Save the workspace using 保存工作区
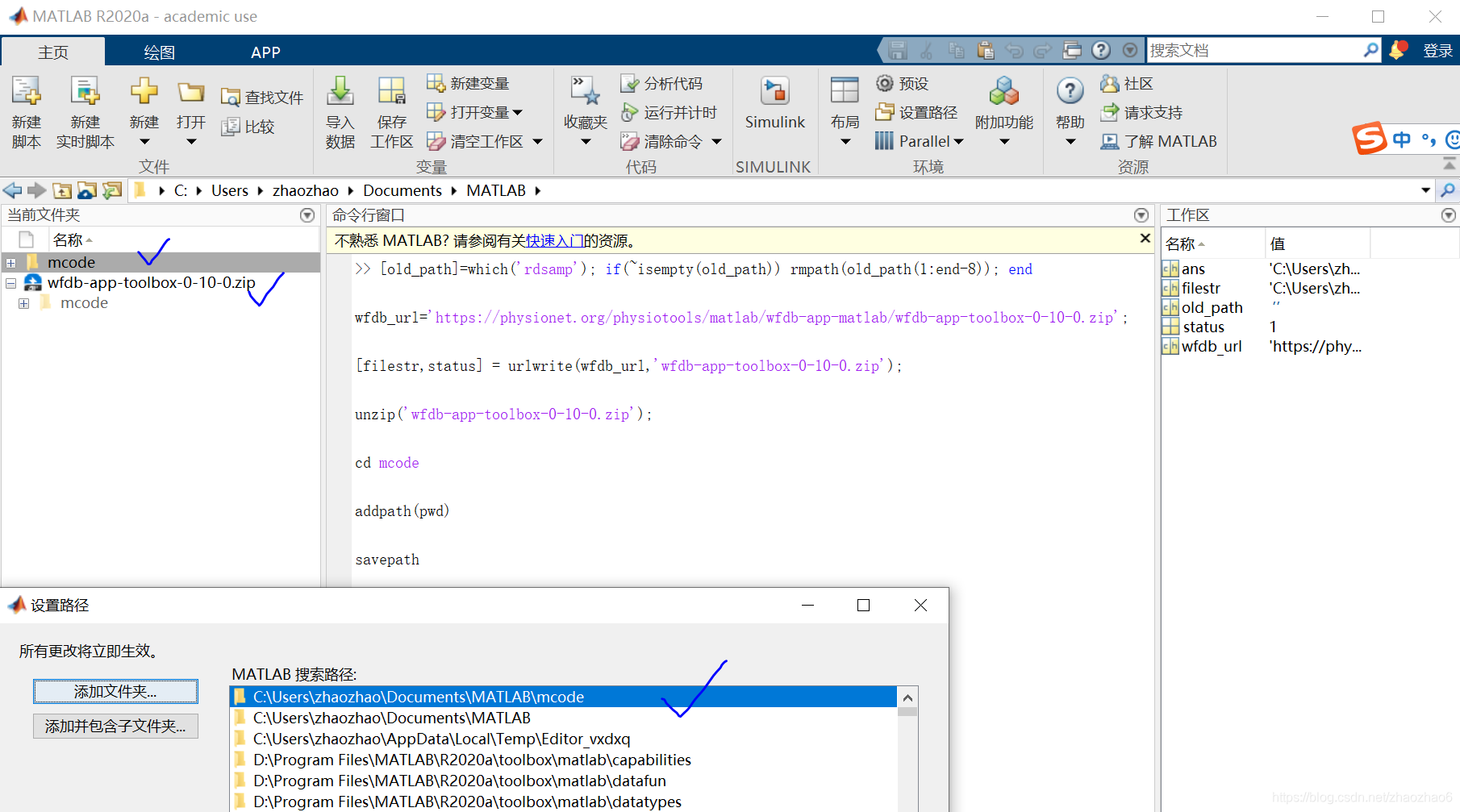The width and height of the screenshot is (1460, 812). pos(391,110)
